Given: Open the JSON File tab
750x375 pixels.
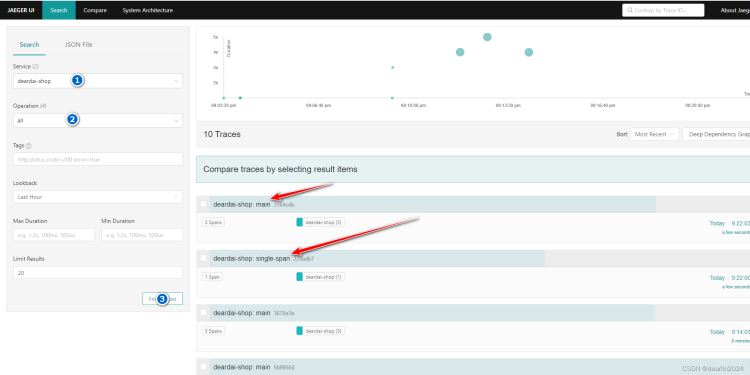Looking at the screenshot, I should [x=79, y=44].
